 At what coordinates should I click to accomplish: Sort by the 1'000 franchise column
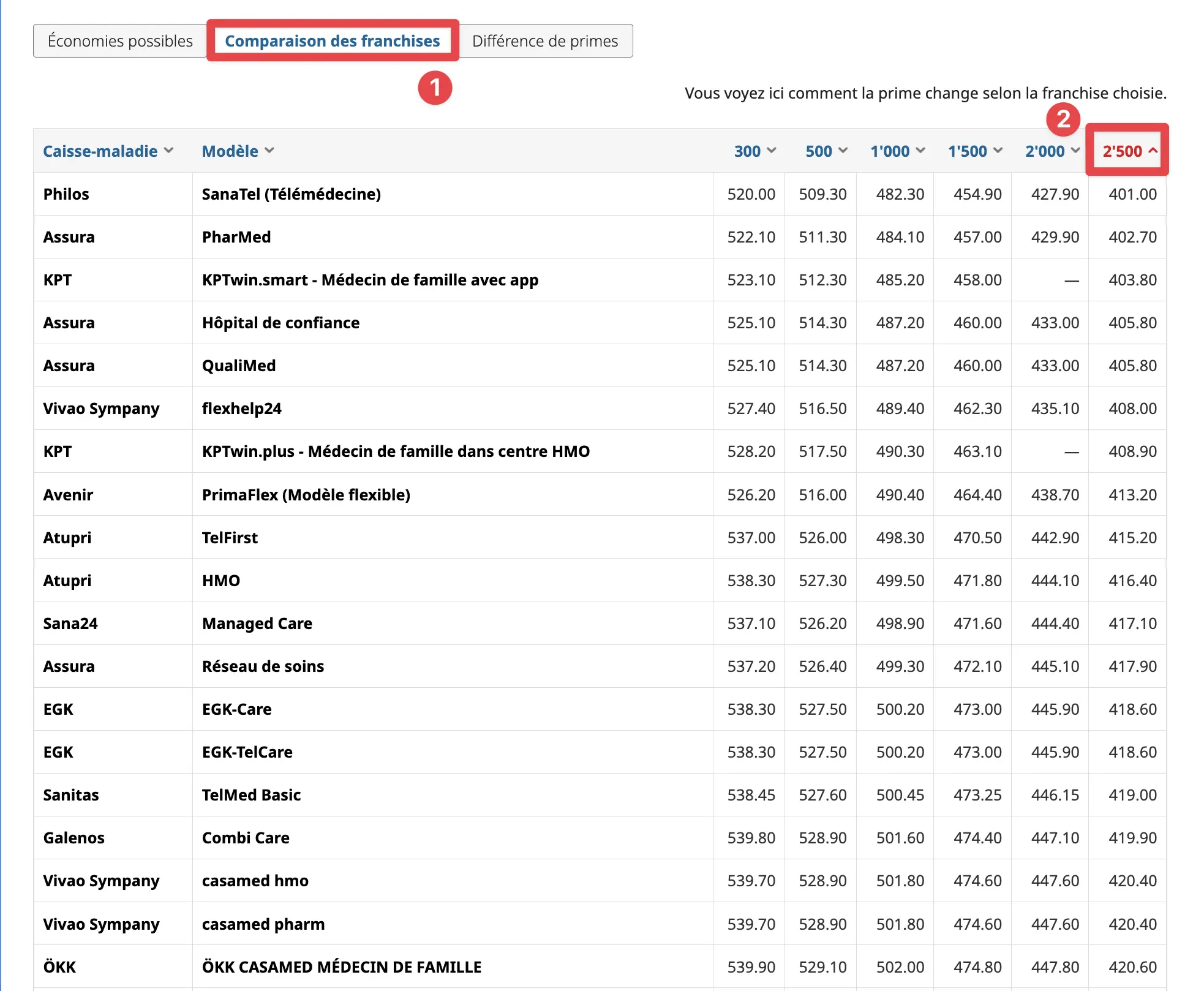pos(898,151)
